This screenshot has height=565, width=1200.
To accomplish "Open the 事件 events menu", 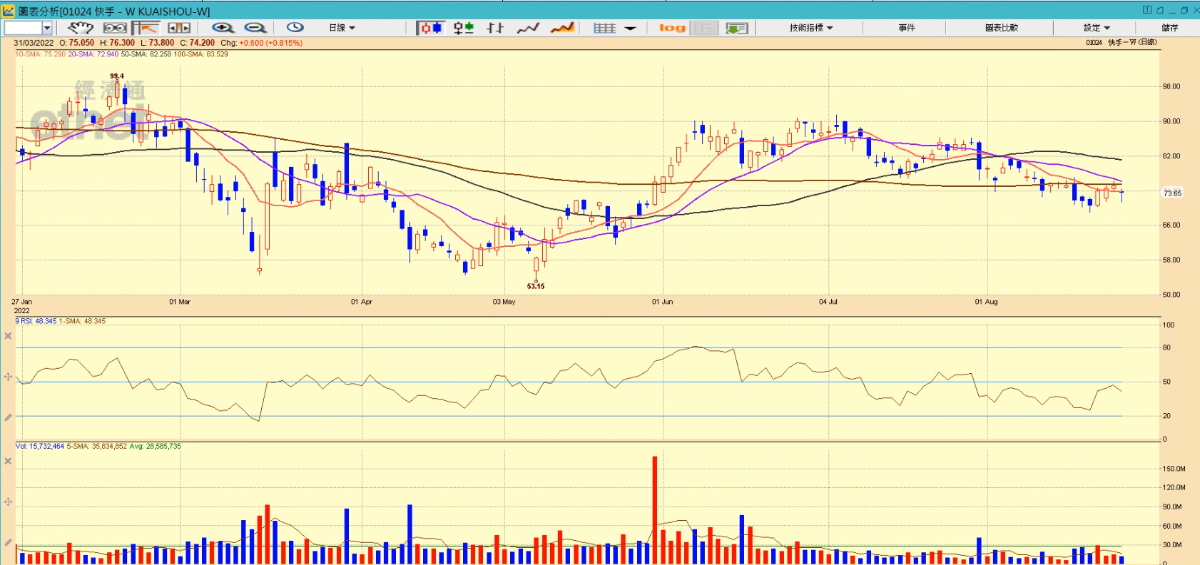I will pyautogui.click(x=906, y=27).
